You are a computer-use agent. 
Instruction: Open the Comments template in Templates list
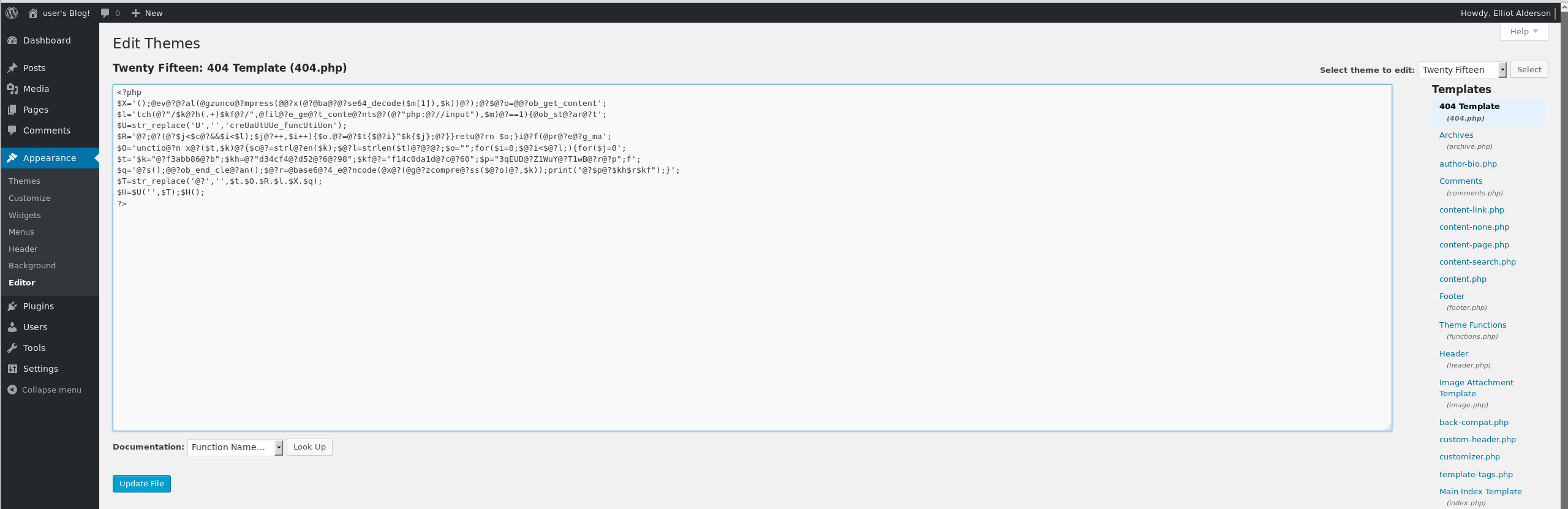pos(1461,181)
